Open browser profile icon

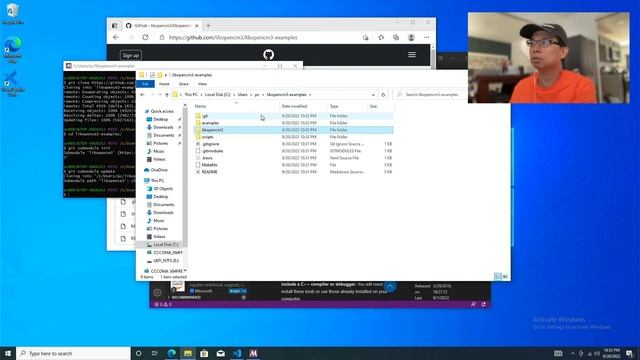point(411,38)
